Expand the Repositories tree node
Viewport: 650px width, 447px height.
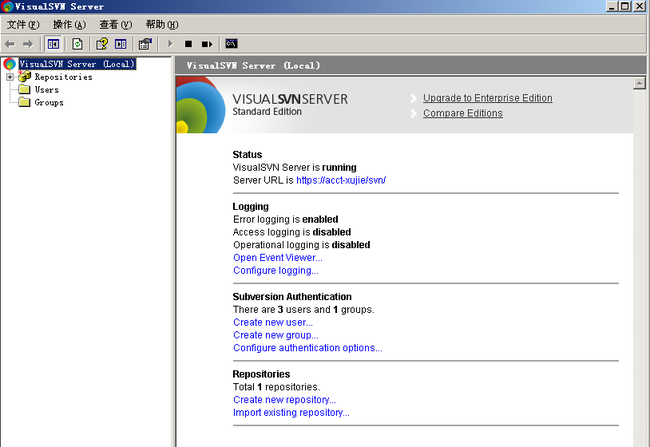click(x=10, y=77)
